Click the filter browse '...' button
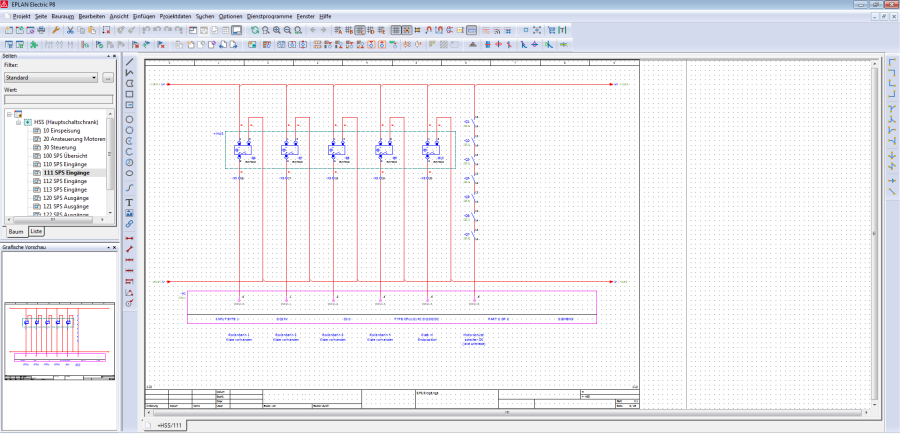 point(108,77)
